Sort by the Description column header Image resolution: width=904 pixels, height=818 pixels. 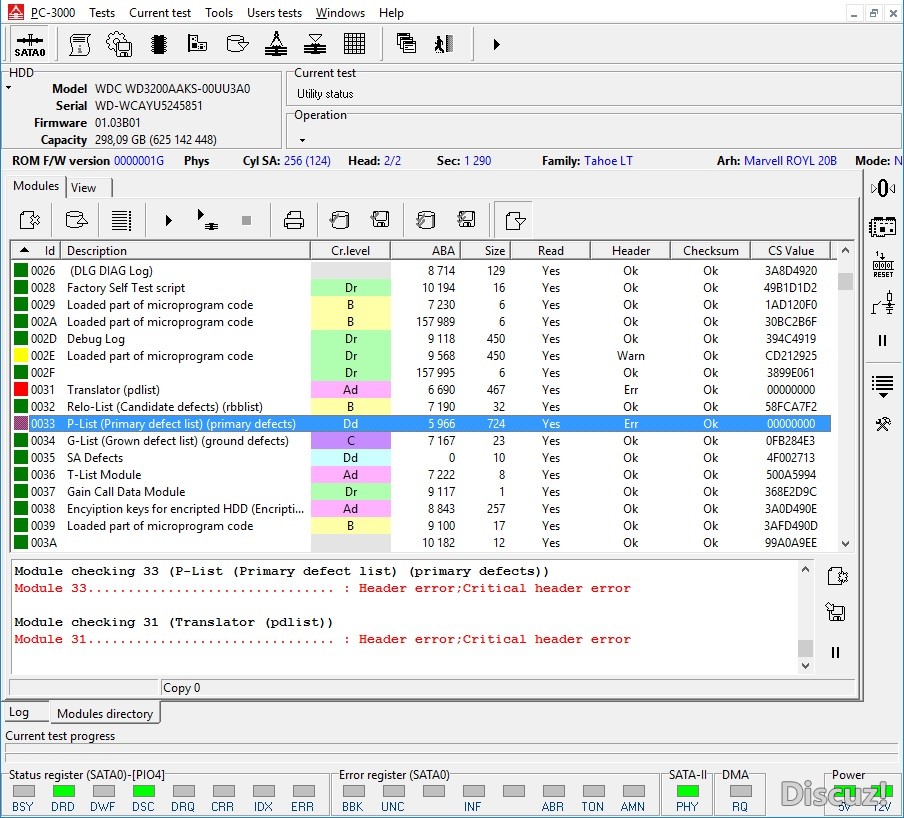(186, 251)
